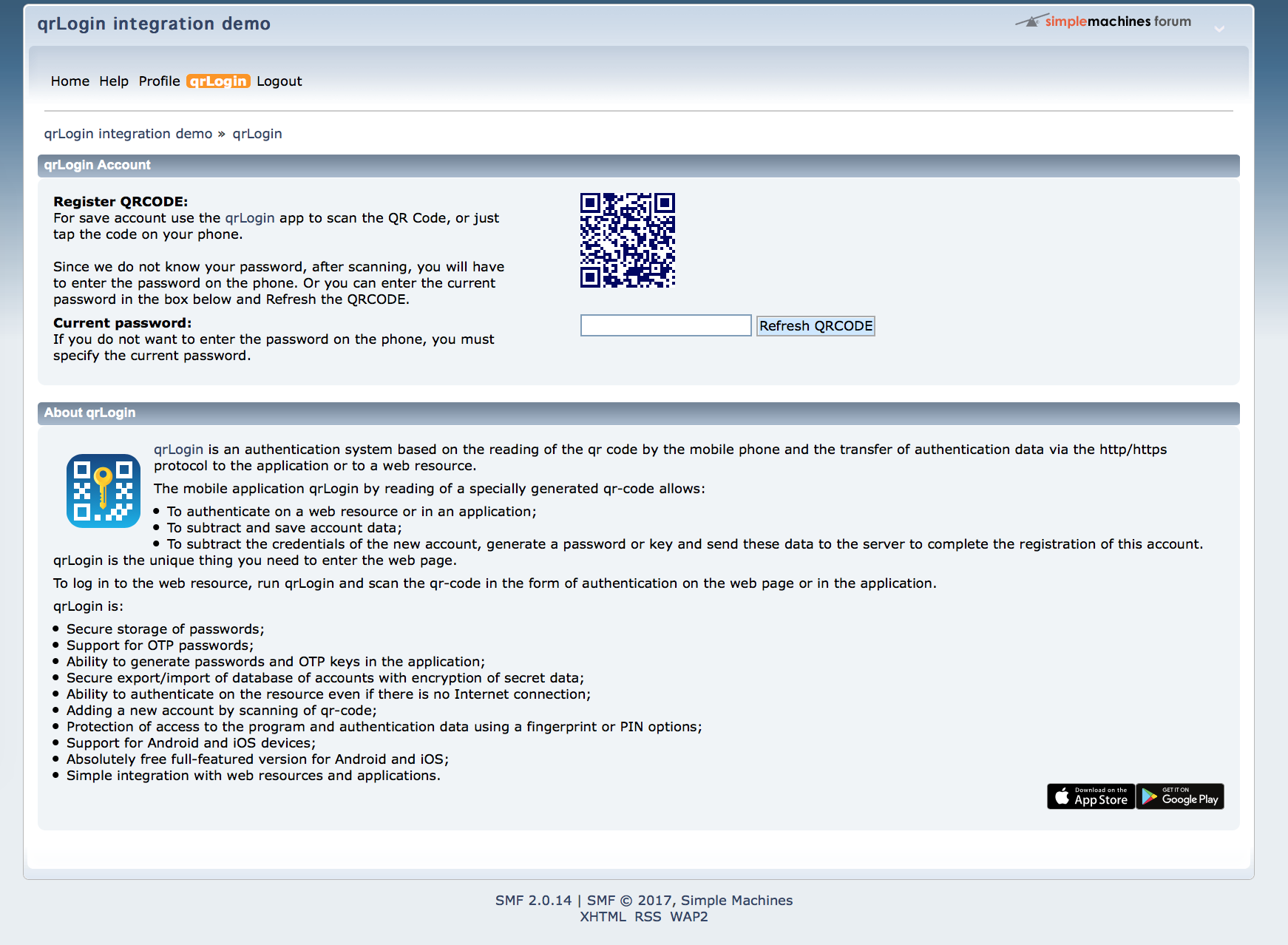Click 'Protection of access to the program' item

384,727
